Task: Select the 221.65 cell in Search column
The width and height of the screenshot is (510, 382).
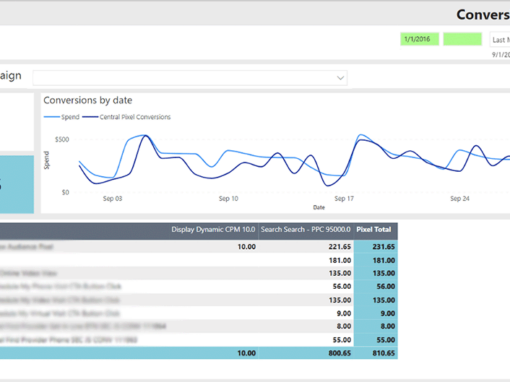Action: [x=340, y=247]
